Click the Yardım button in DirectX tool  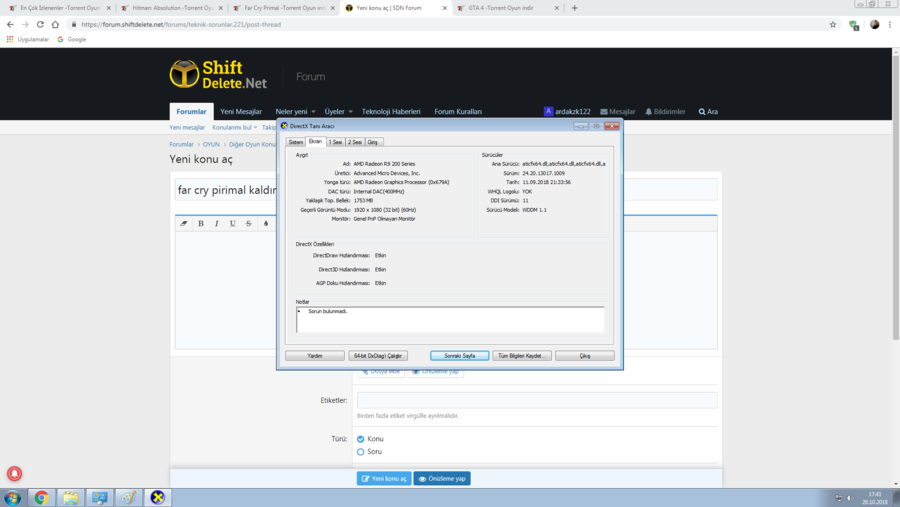pyautogui.click(x=315, y=356)
